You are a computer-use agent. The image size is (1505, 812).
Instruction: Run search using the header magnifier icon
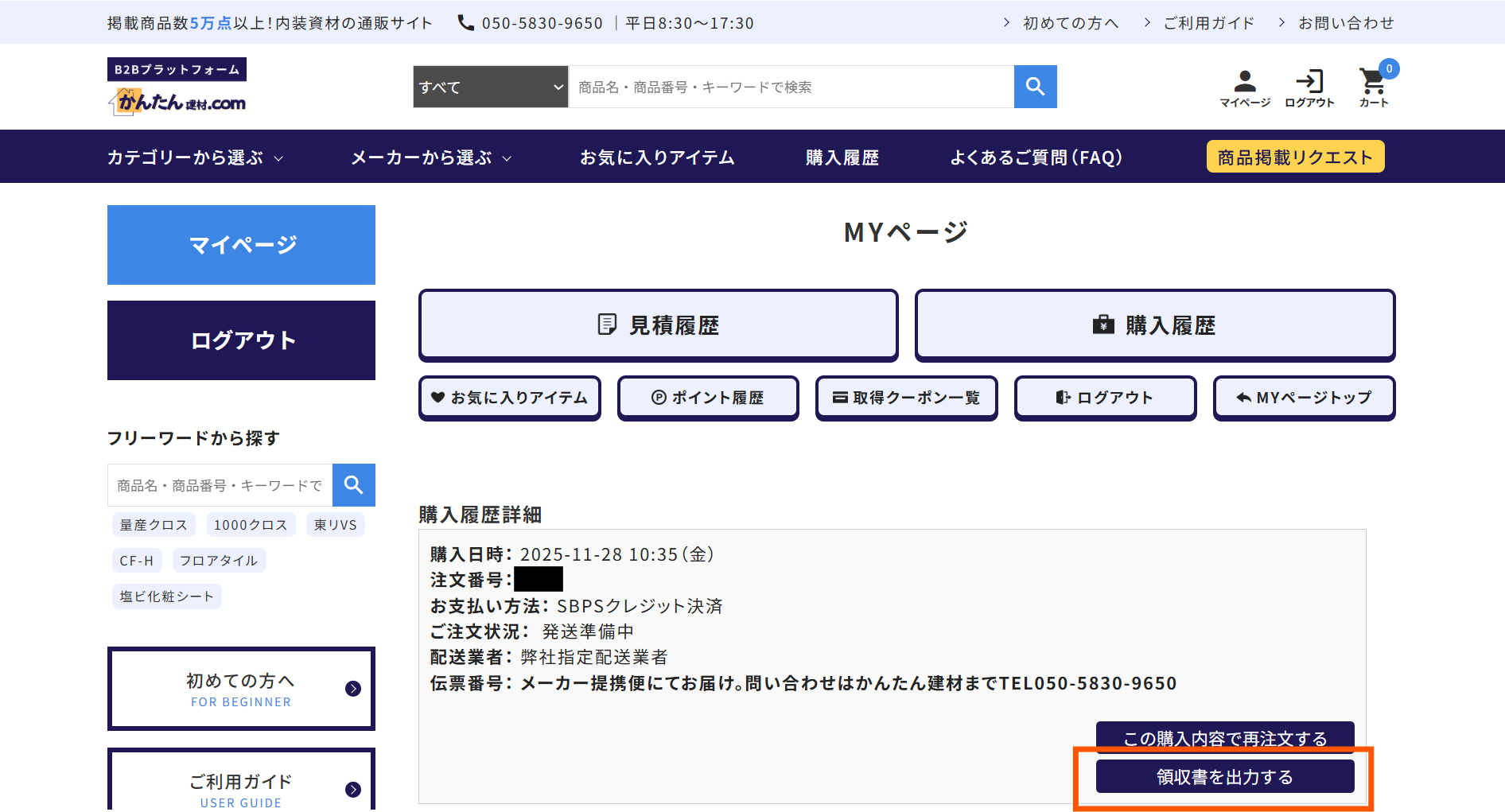tap(1035, 87)
